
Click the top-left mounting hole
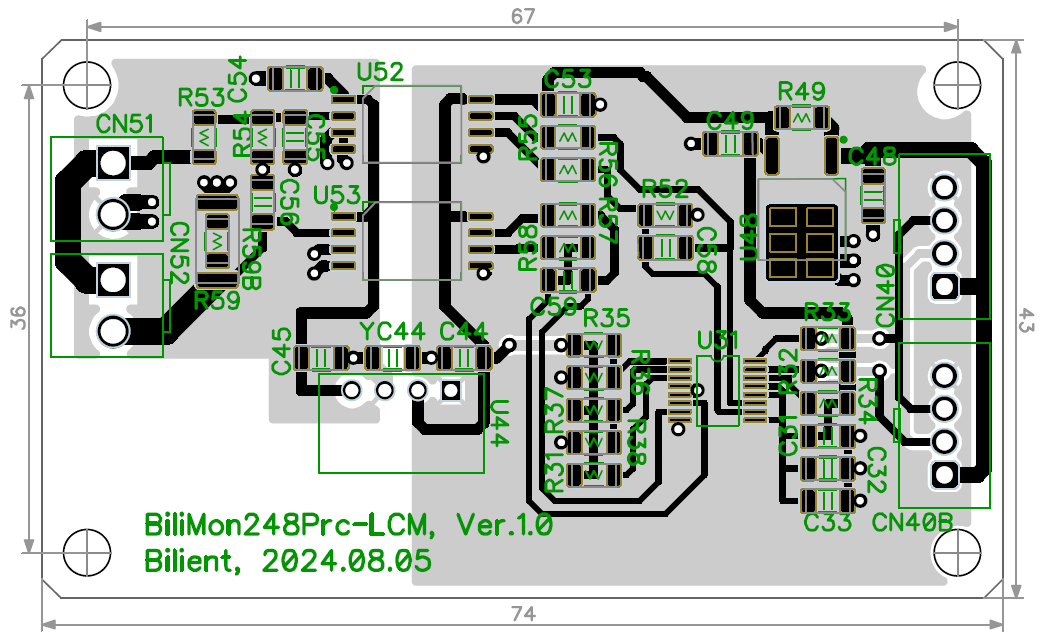pos(87,85)
